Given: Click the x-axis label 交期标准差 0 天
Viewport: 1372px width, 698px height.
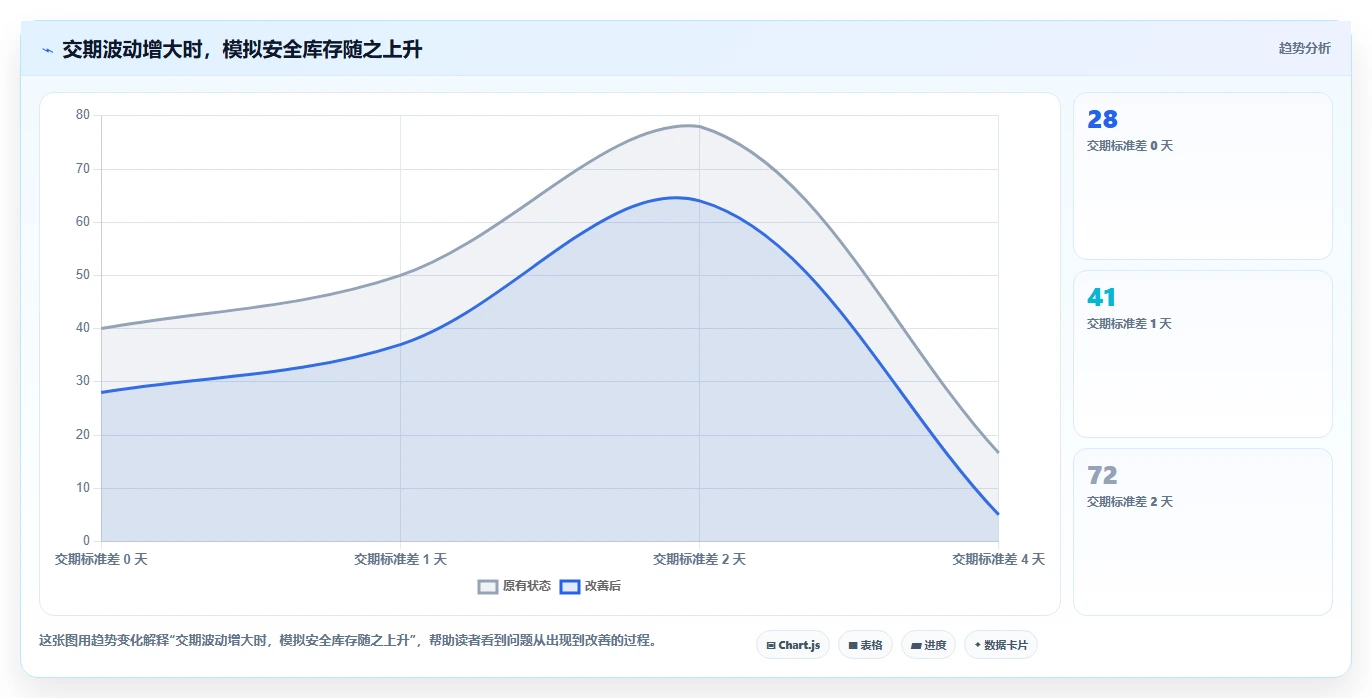Looking at the screenshot, I should click(x=101, y=560).
